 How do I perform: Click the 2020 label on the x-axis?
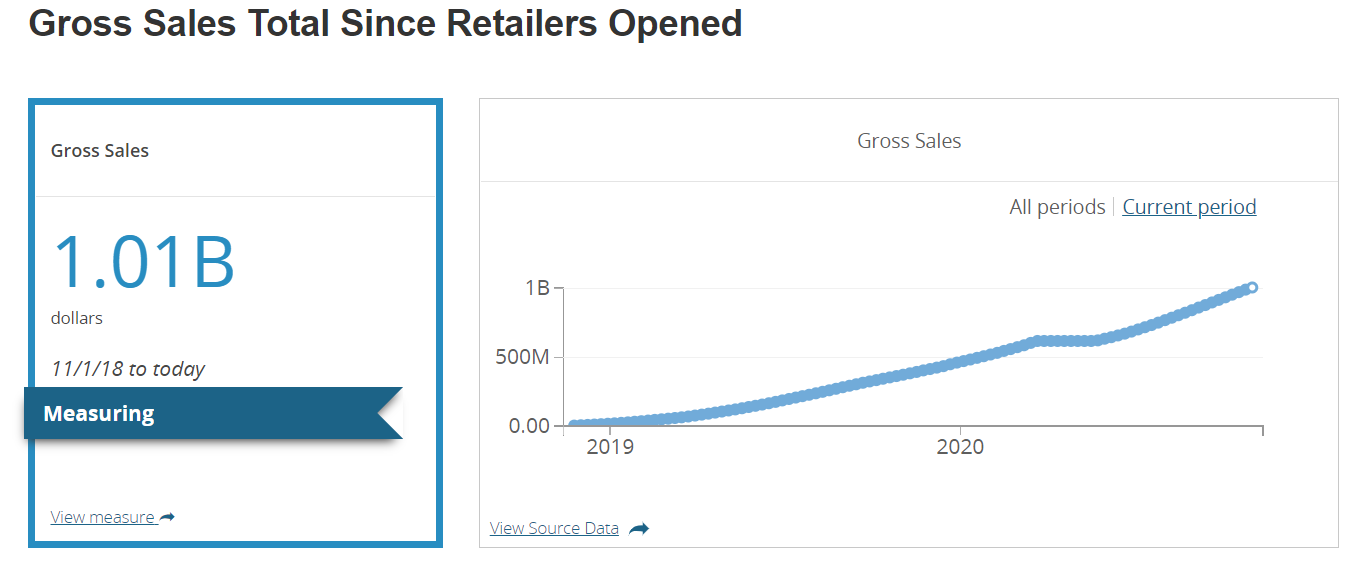(960, 447)
